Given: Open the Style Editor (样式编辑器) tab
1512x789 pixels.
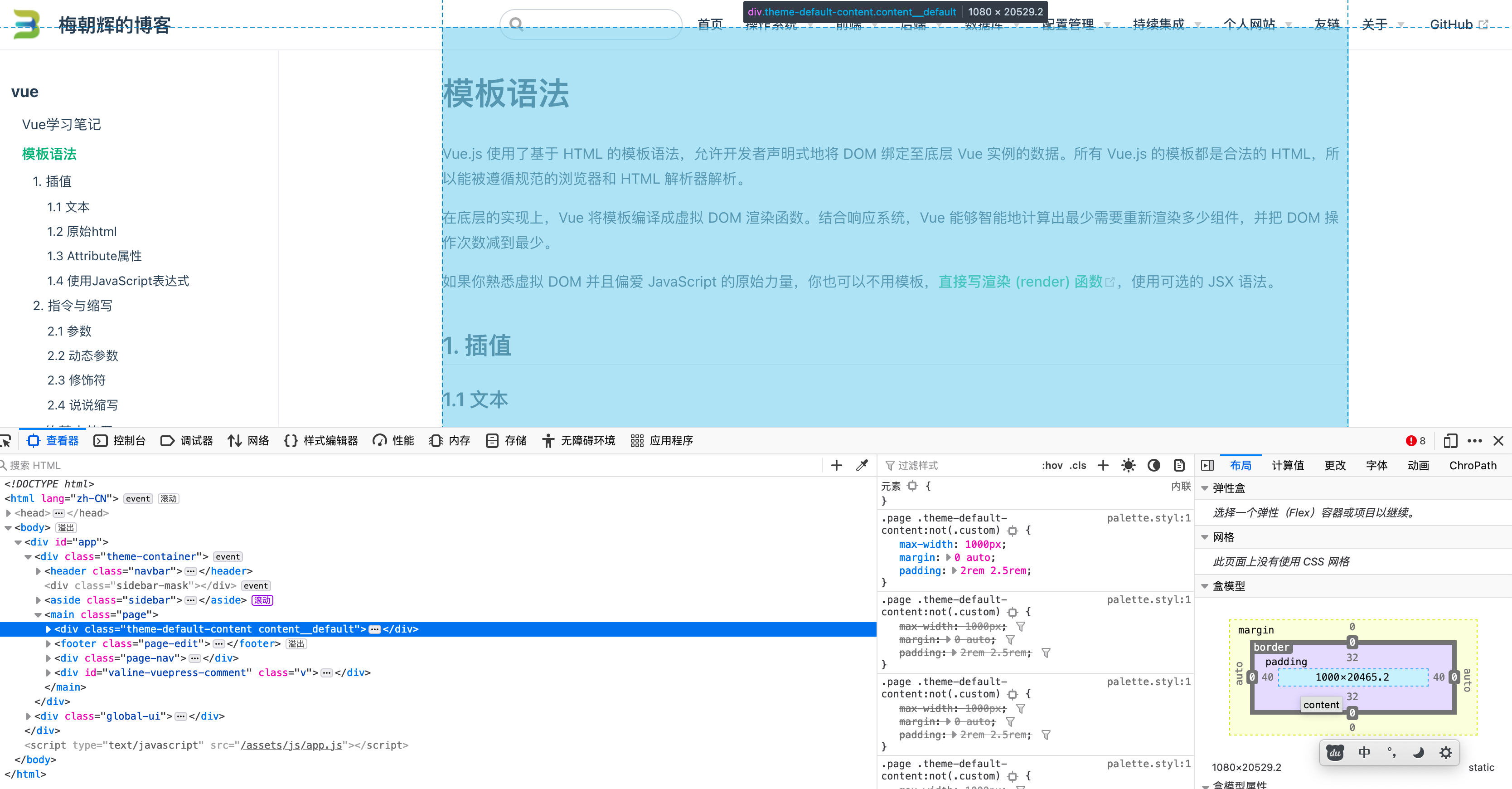Looking at the screenshot, I should tap(320, 441).
